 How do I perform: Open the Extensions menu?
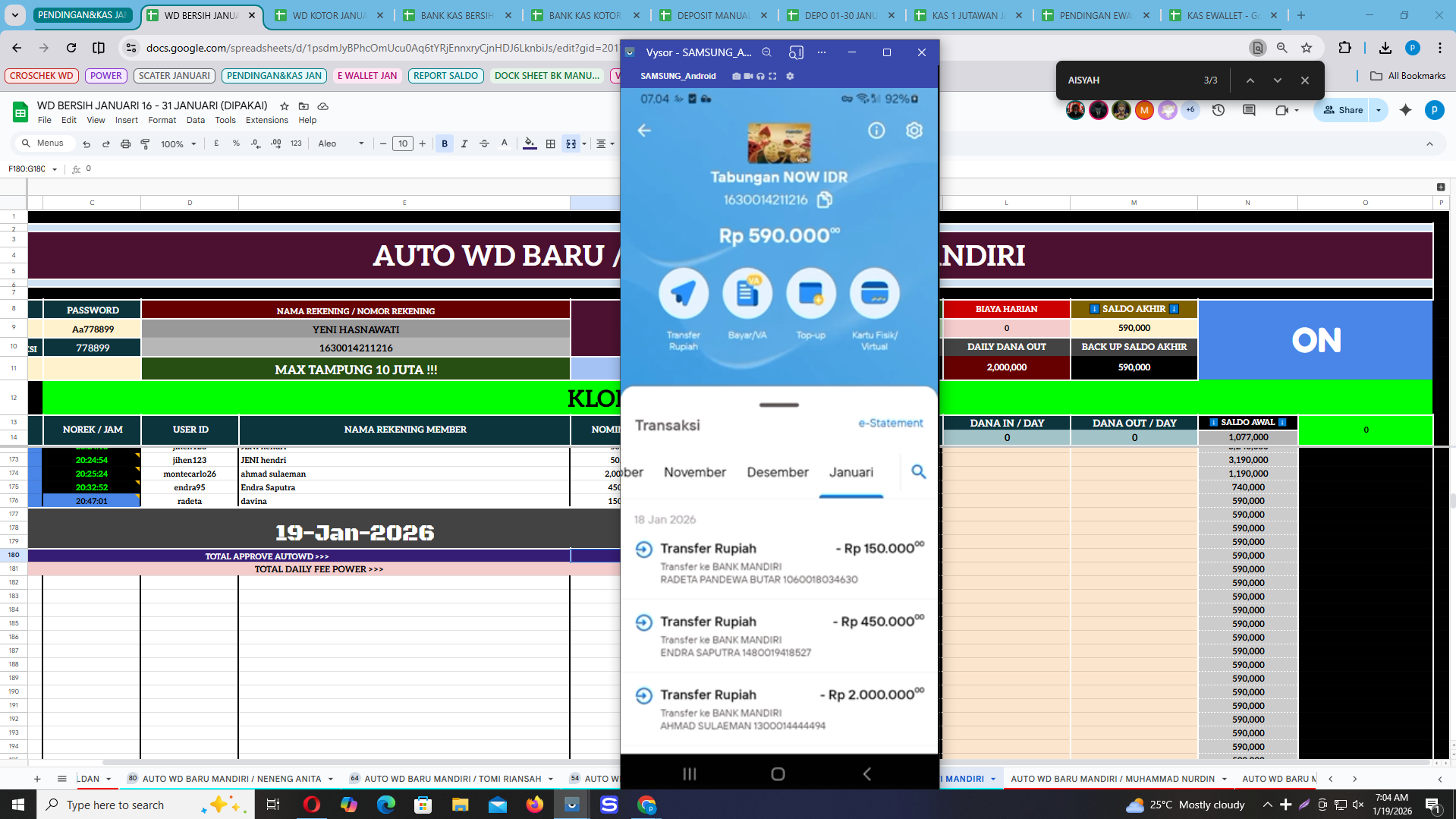[267, 120]
